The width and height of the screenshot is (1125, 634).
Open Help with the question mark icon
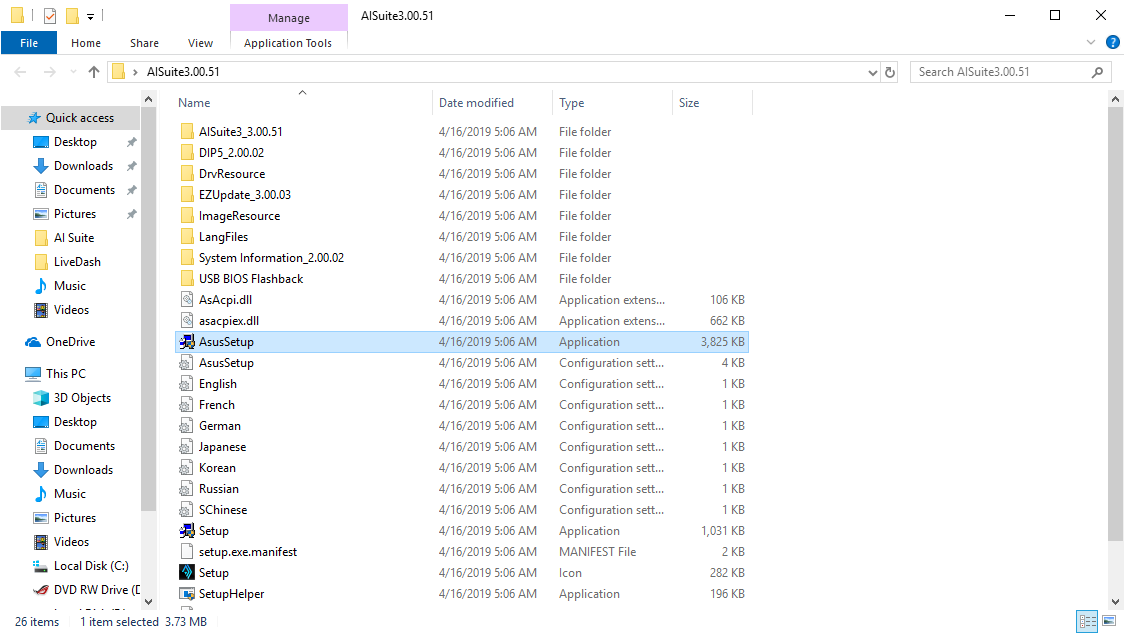click(1113, 42)
